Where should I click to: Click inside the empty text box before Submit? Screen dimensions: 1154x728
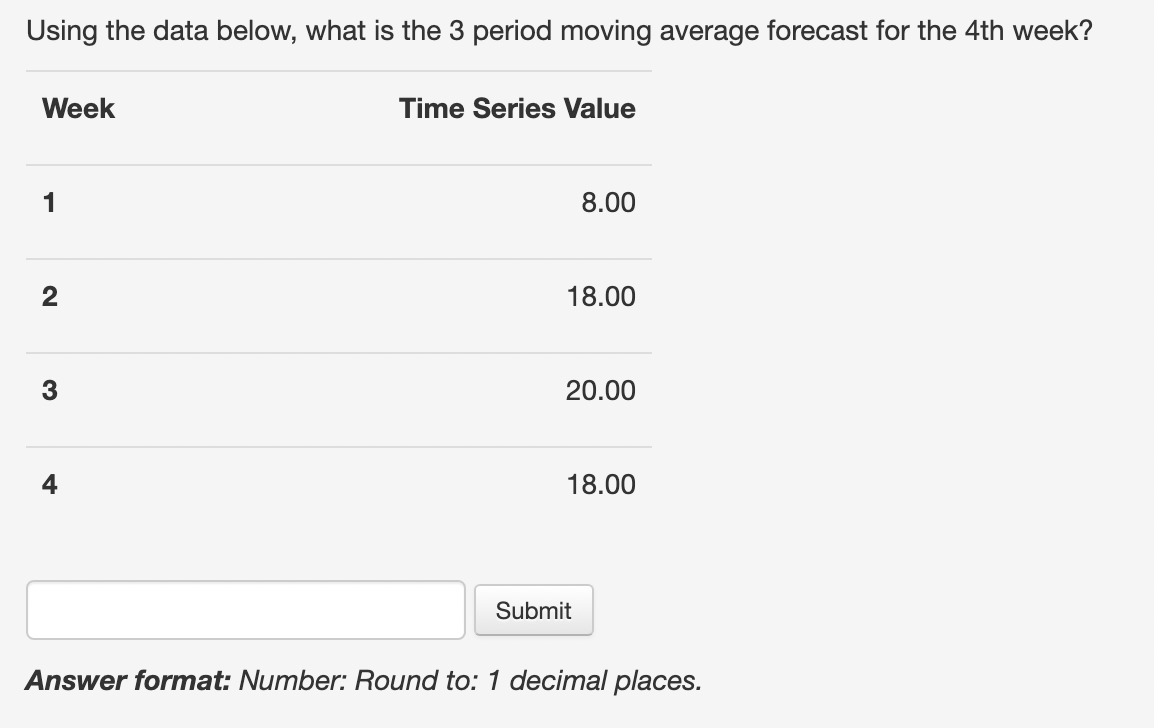[245, 608]
